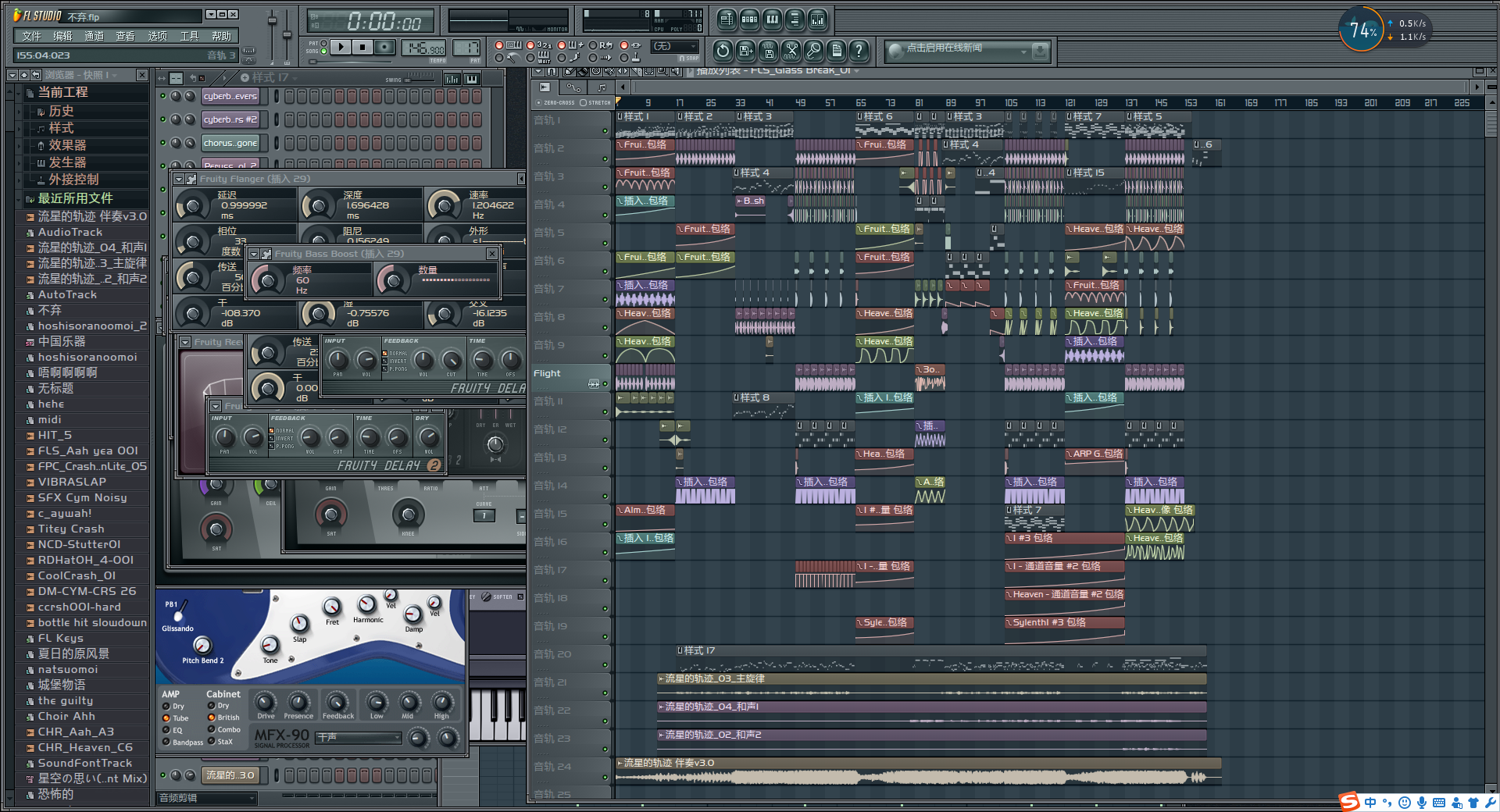Viewport: 1500px width, 812px height.
Task: Click the undo history circular arrow icon
Action: point(723,51)
